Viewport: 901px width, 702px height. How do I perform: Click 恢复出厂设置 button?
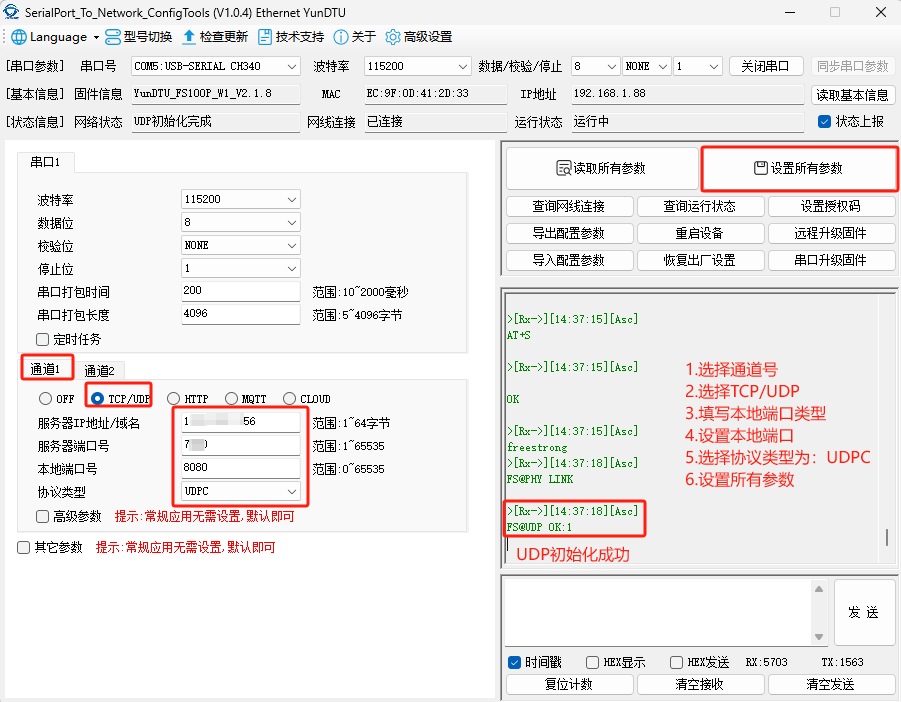[x=700, y=260]
